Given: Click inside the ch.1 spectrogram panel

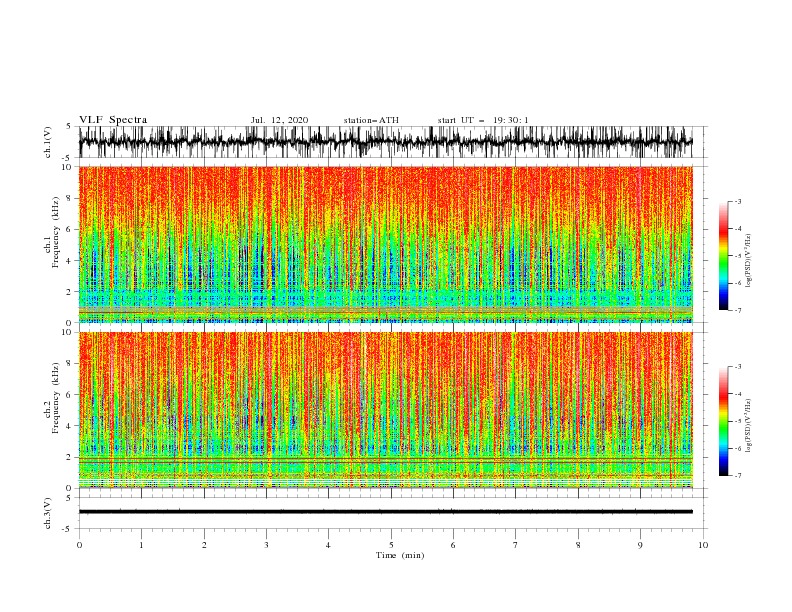Looking at the screenshot, I should tap(385, 244).
